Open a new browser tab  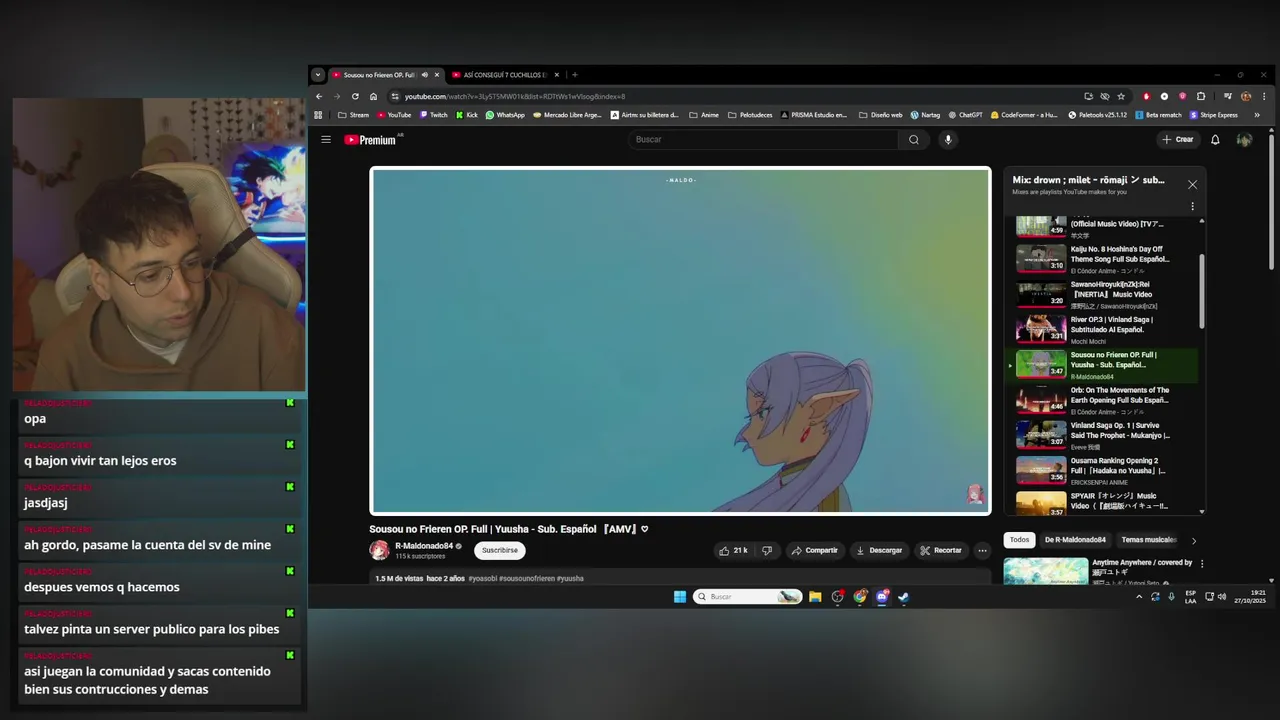(x=574, y=75)
